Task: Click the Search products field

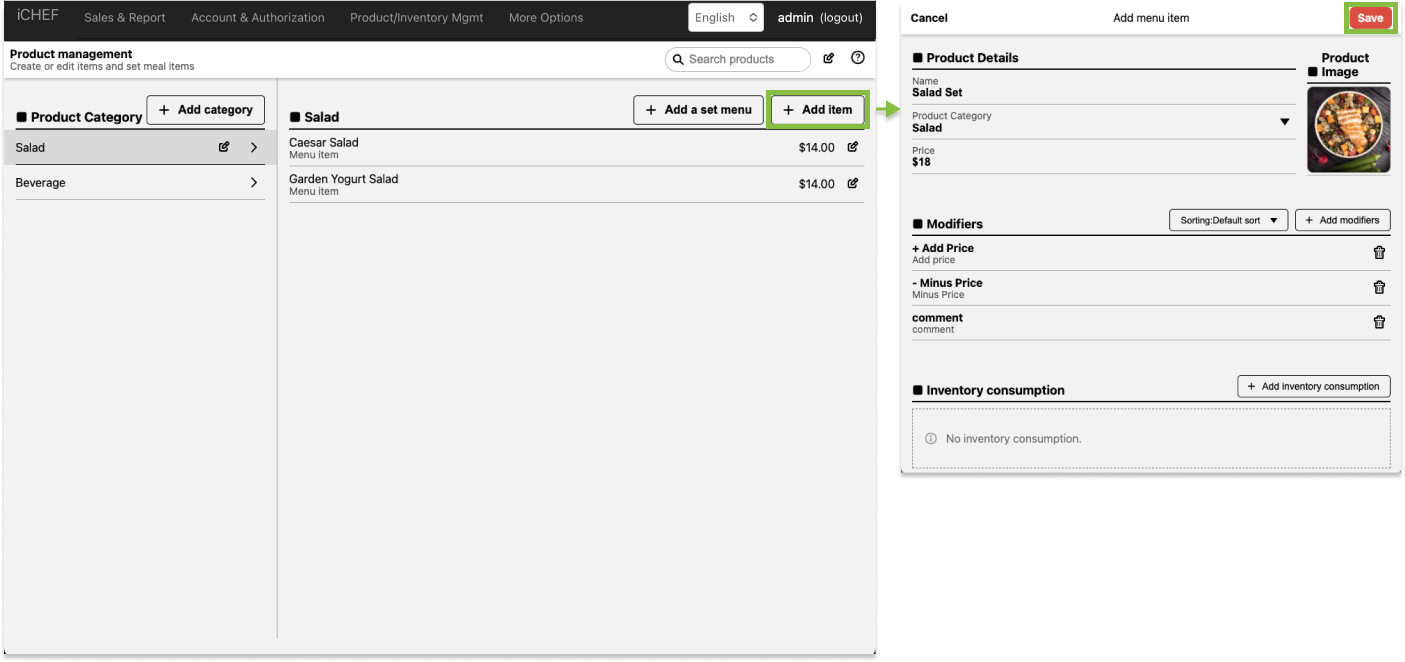Action: pos(738,59)
